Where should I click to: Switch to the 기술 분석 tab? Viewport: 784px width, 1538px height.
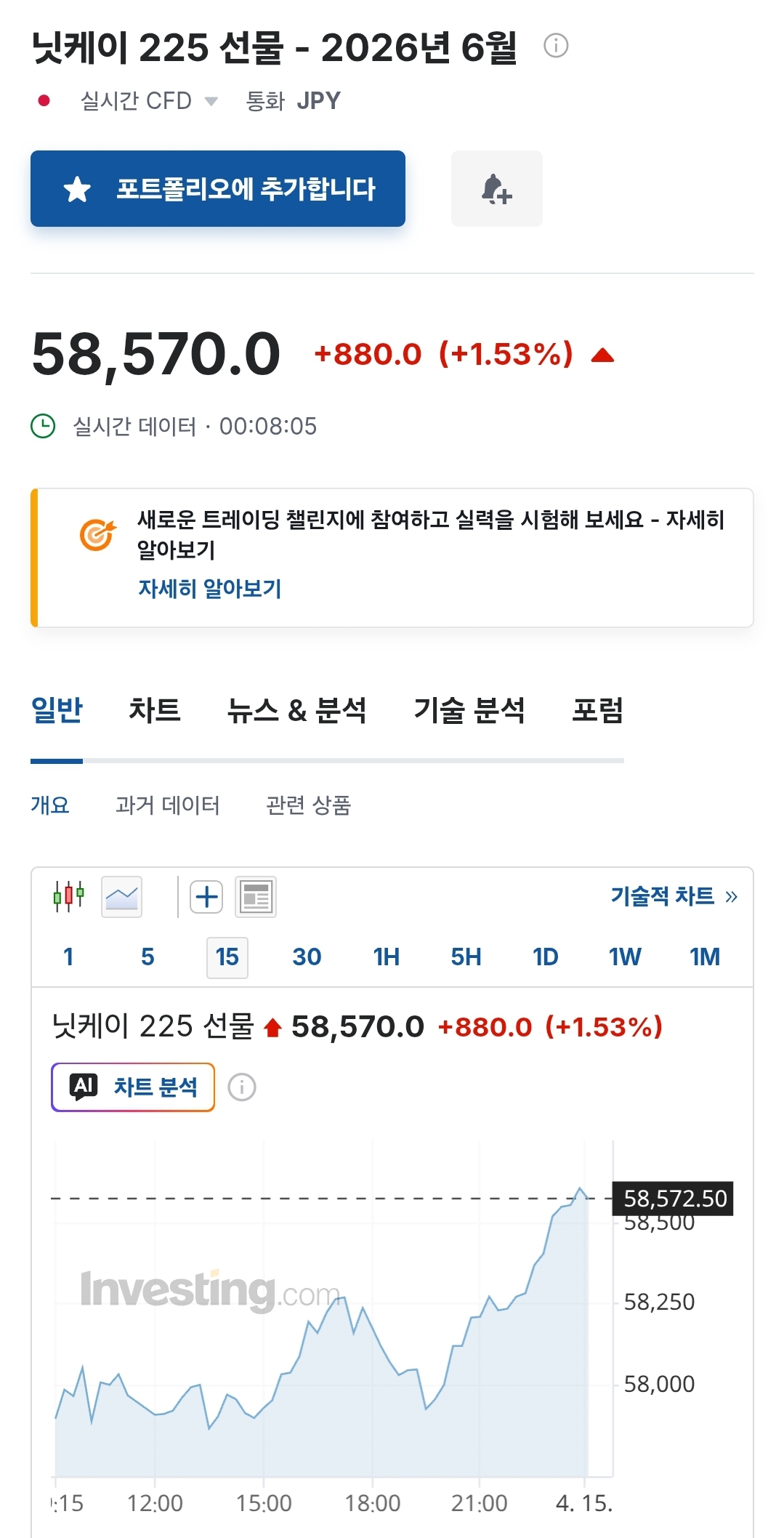coord(469,710)
